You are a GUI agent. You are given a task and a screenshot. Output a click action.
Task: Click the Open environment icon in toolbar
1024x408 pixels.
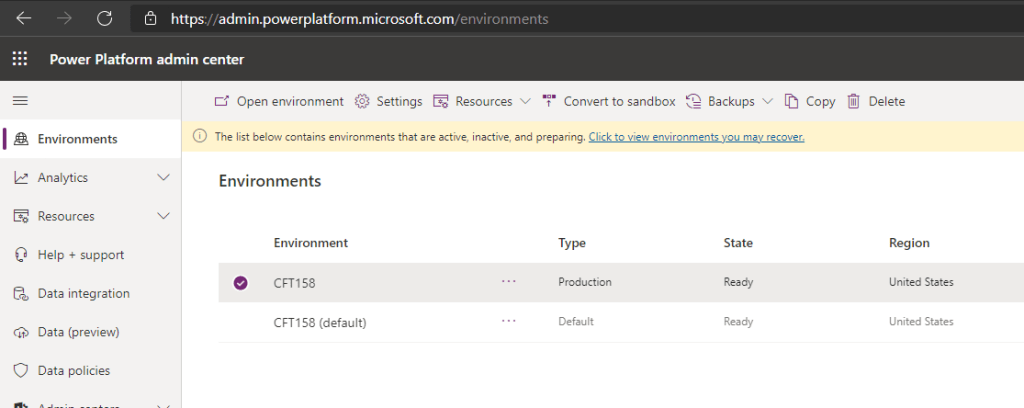click(x=222, y=101)
